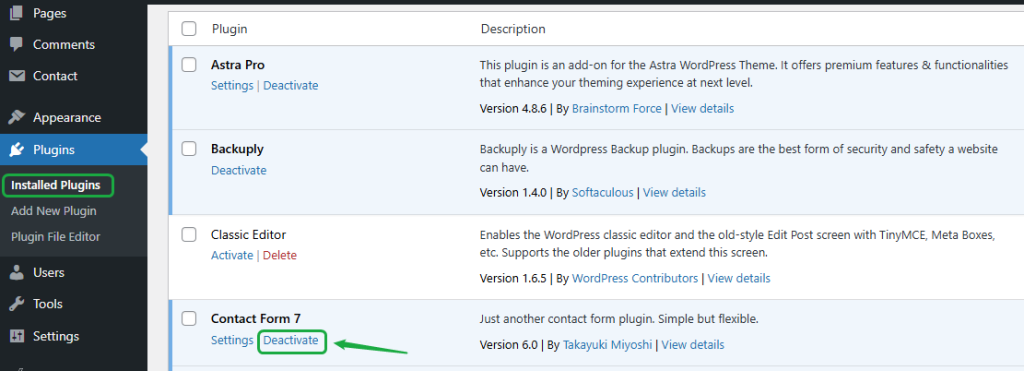The width and height of the screenshot is (1024, 371).
Task: Select Plugin File Editor submenu item
Action: (56, 236)
